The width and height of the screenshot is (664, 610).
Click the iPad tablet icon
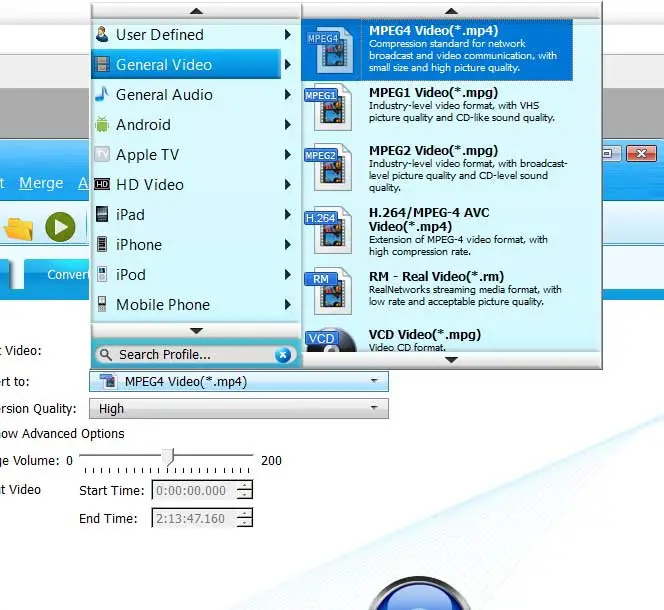point(102,214)
